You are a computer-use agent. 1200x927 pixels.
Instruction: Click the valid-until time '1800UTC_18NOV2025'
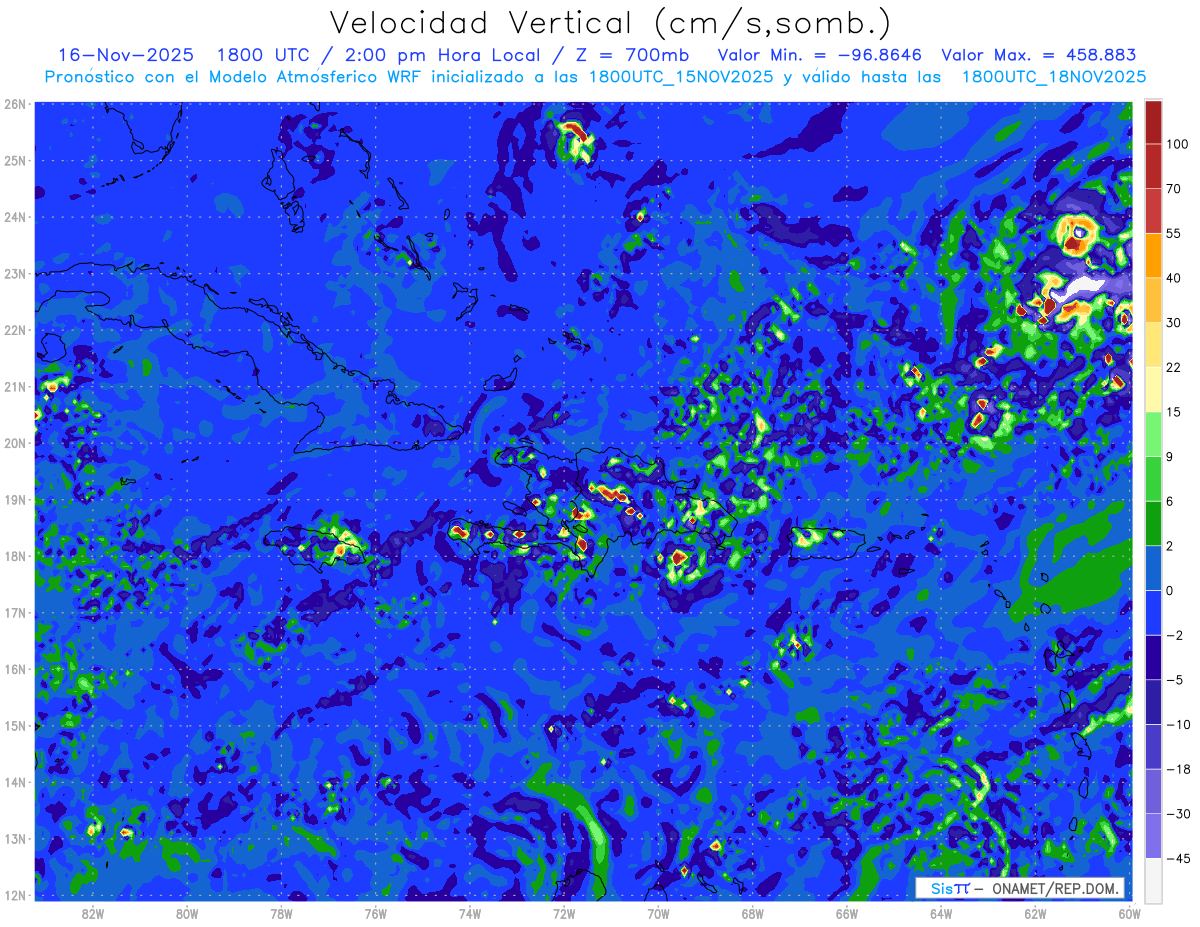[1054, 77]
